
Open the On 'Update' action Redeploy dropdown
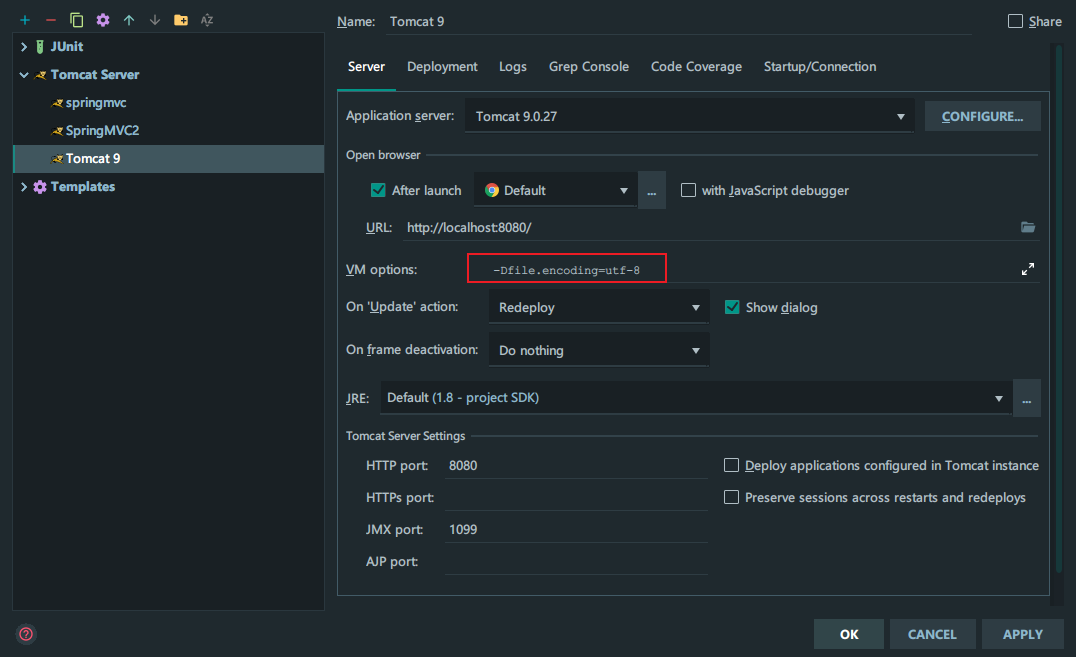pyautogui.click(x=598, y=307)
